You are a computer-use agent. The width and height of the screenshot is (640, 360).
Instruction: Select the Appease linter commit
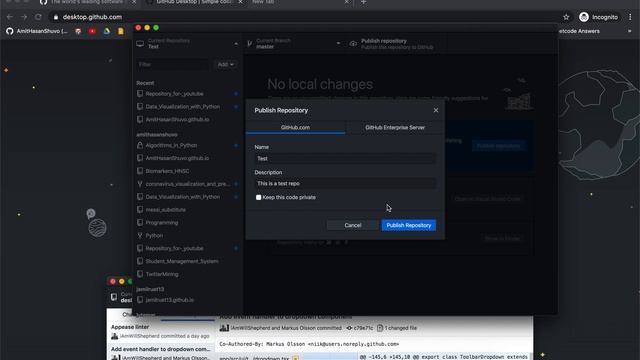pos(160,331)
